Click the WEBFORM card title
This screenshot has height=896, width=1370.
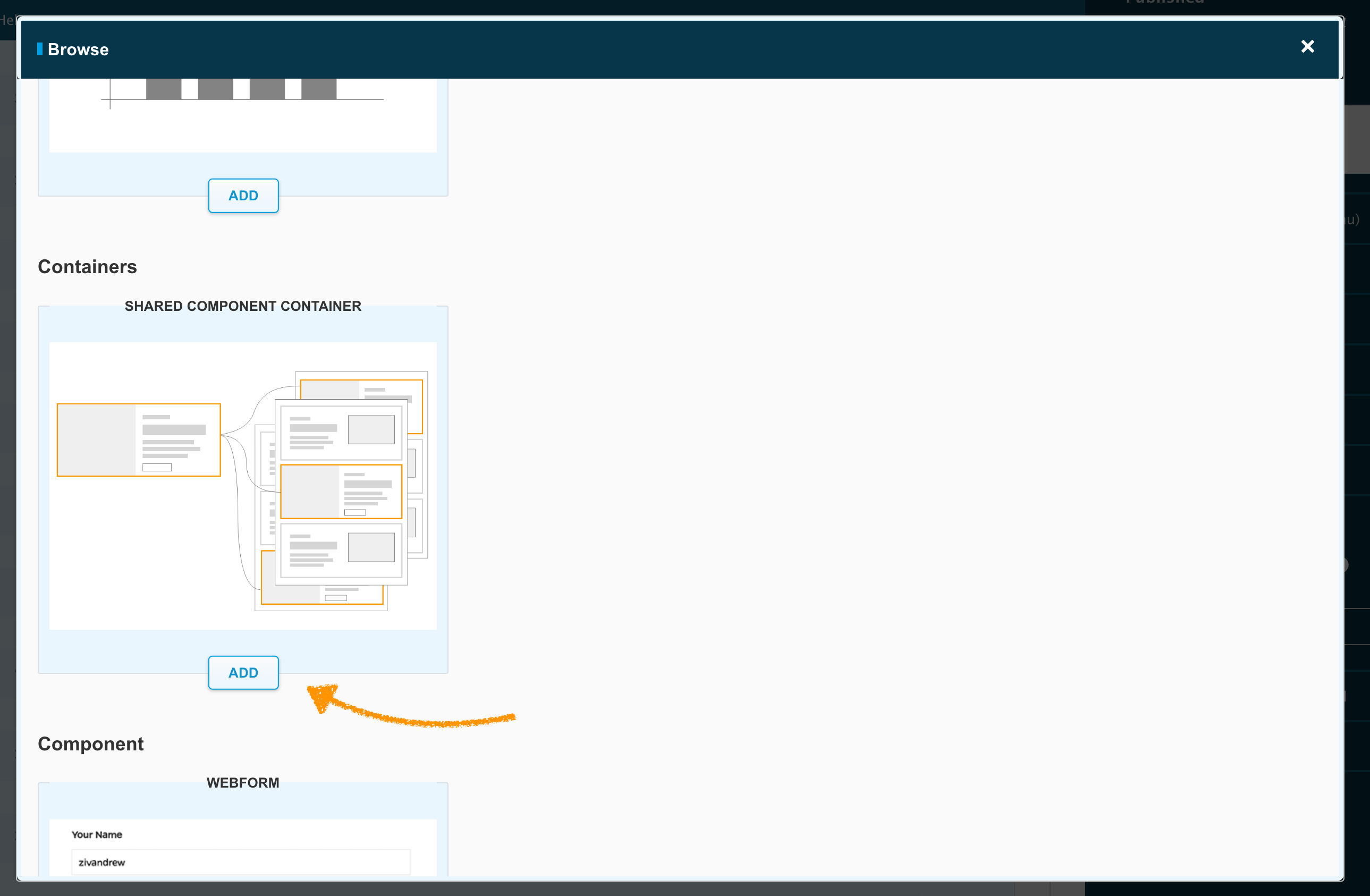pos(243,783)
